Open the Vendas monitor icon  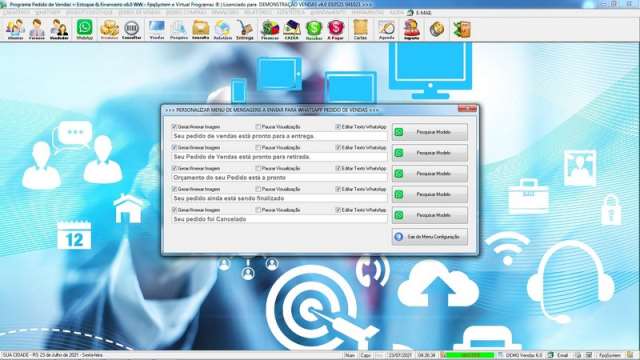coord(157,29)
